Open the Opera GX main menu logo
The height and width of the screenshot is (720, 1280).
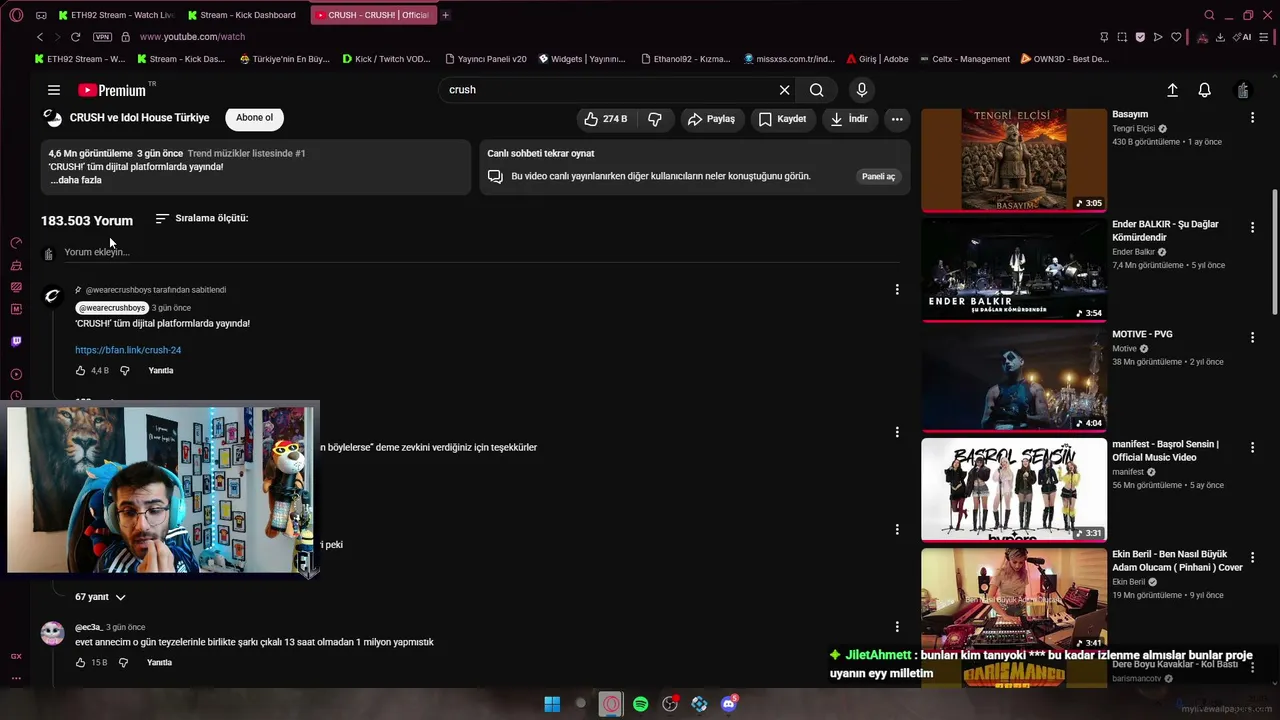point(16,15)
